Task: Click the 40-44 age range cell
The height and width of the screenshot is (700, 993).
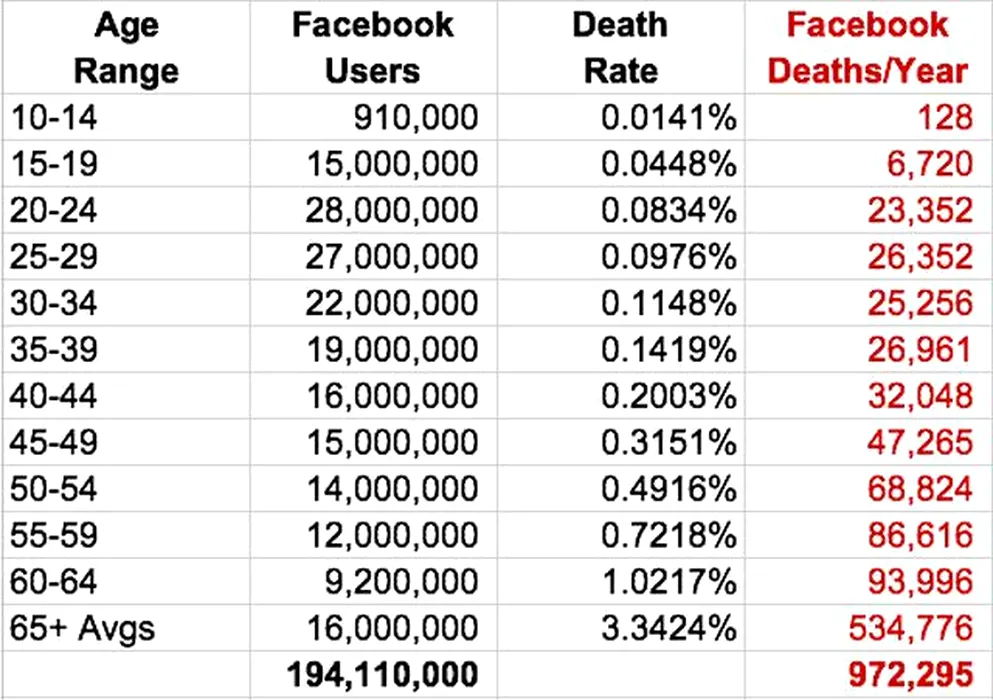Action: tap(54, 395)
